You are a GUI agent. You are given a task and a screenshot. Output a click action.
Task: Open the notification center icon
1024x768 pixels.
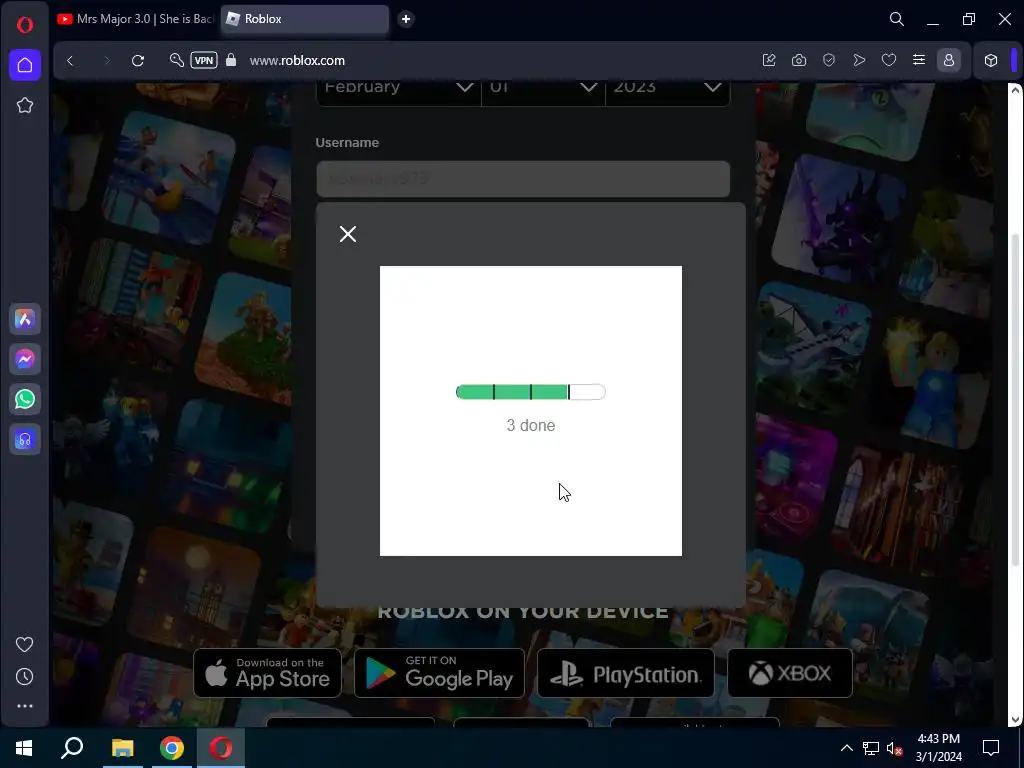[x=991, y=748]
